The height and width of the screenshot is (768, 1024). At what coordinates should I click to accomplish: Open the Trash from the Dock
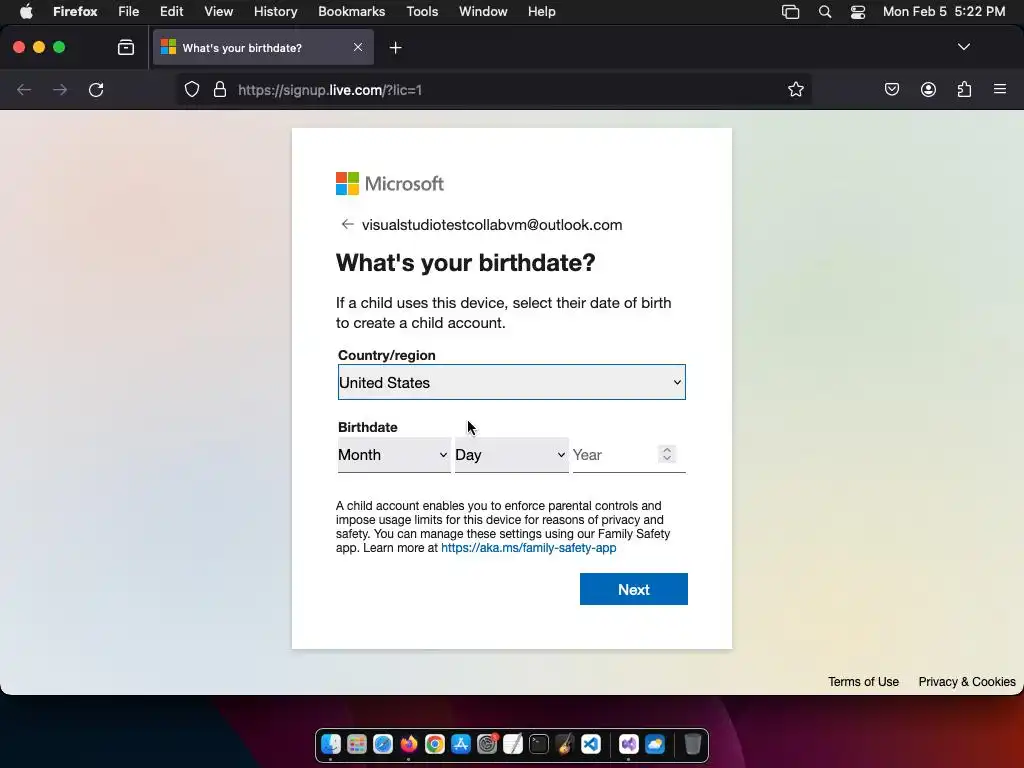(692, 744)
